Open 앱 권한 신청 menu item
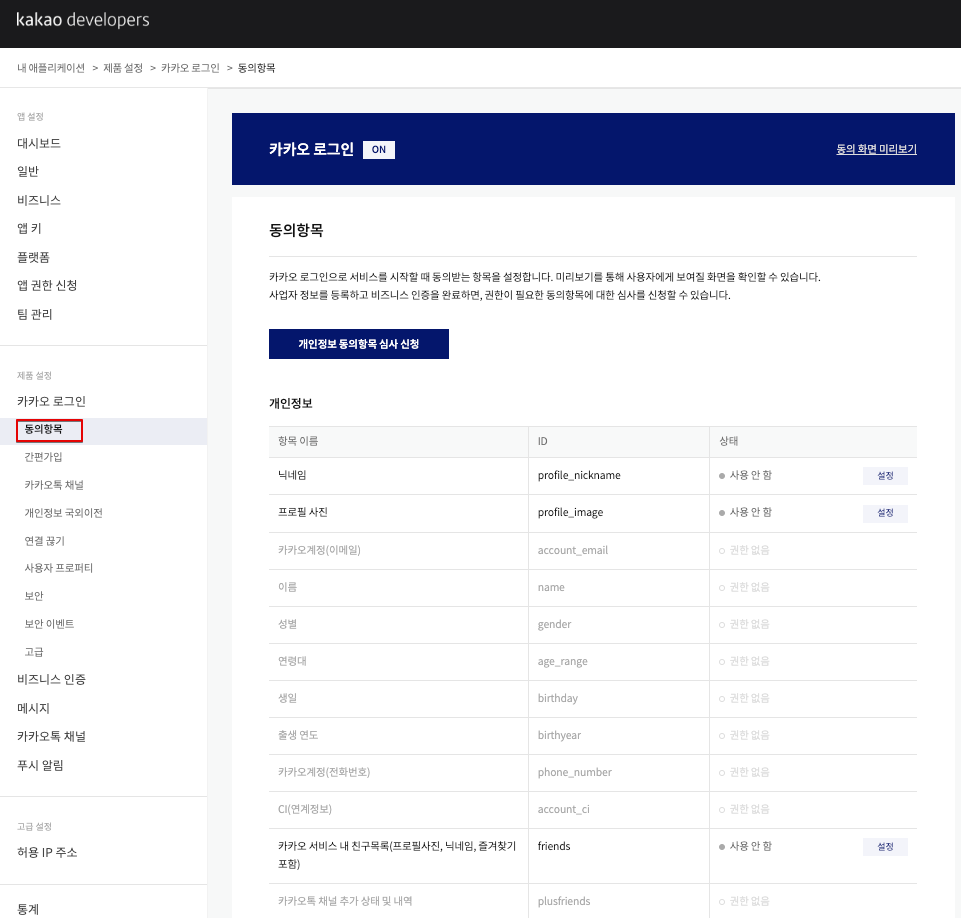 coord(47,286)
